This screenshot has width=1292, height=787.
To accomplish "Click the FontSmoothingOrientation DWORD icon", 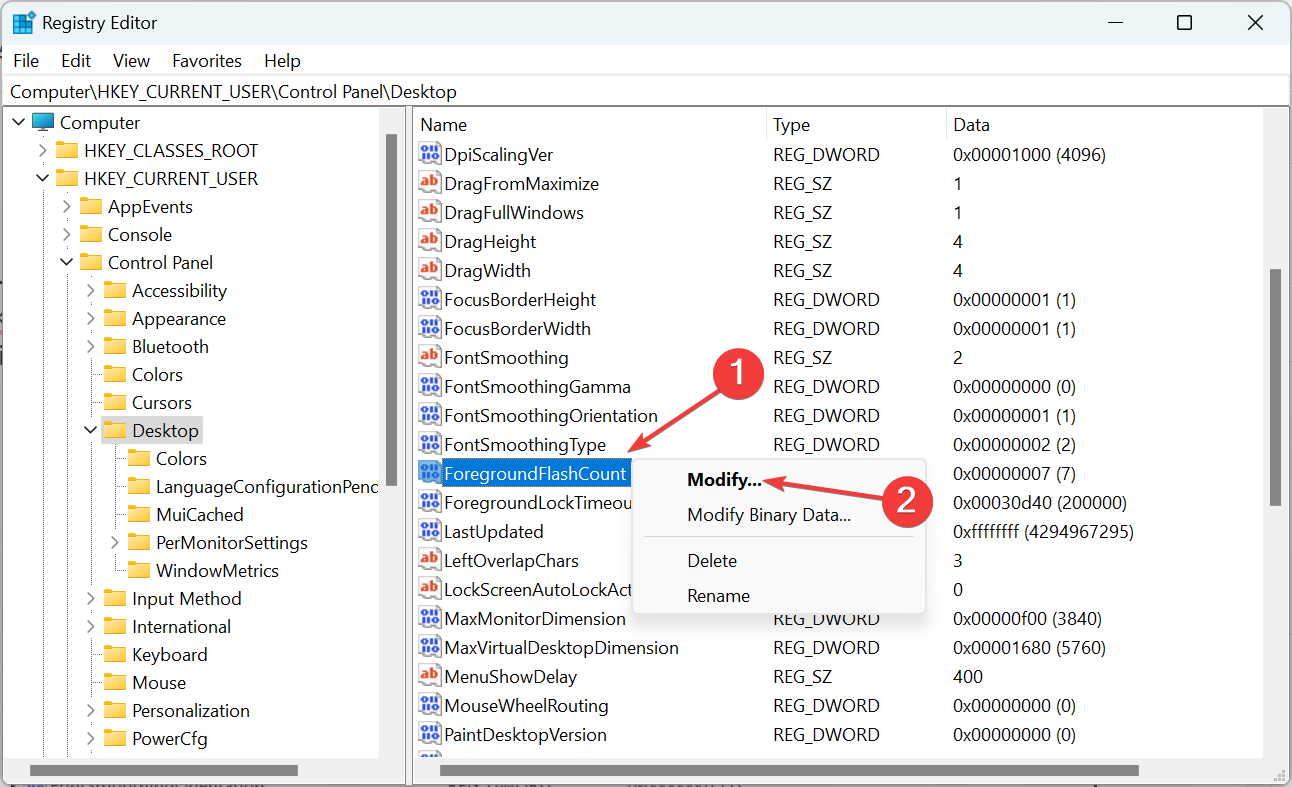I will point(429,416).
